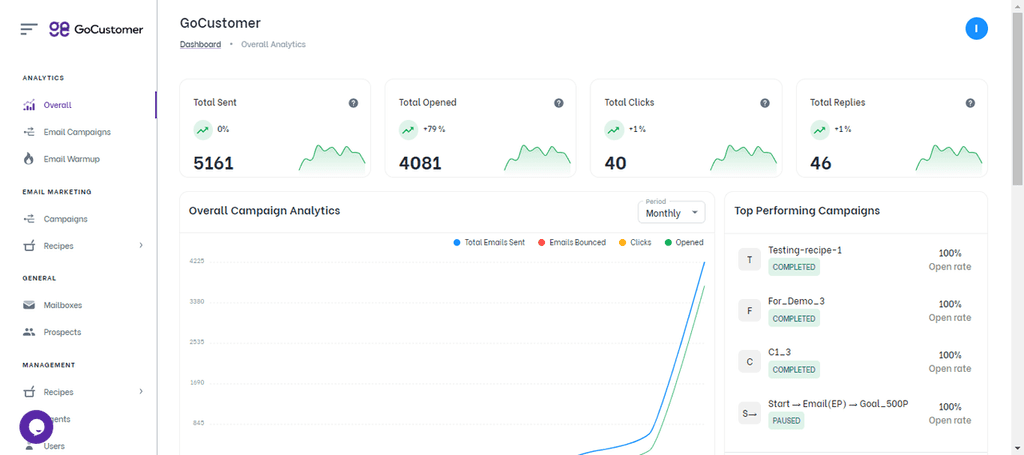
Task: Toggle Total Emails Sent legend series
Action: pyautogui.click(x=489, y=242)
